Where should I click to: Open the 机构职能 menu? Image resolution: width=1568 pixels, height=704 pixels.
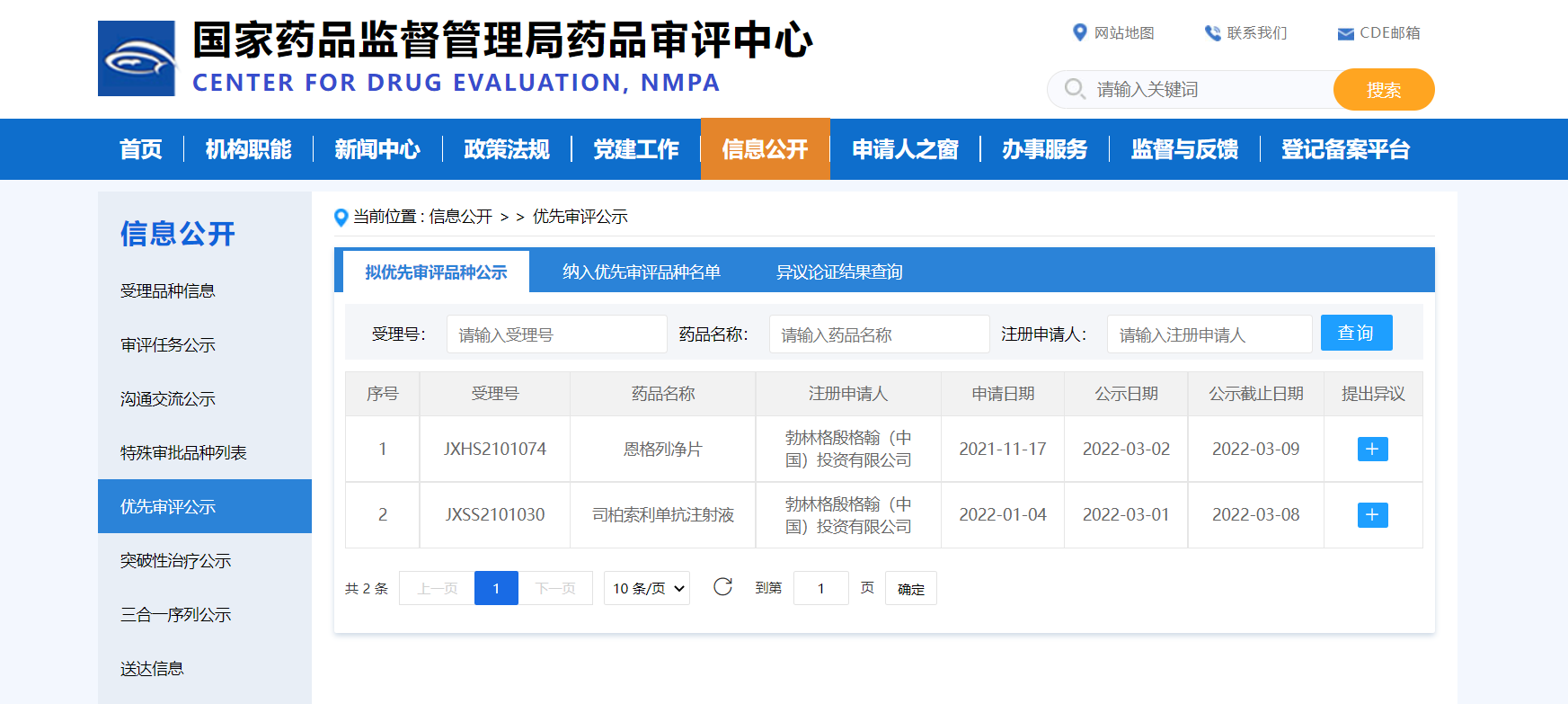click(249, 149)
